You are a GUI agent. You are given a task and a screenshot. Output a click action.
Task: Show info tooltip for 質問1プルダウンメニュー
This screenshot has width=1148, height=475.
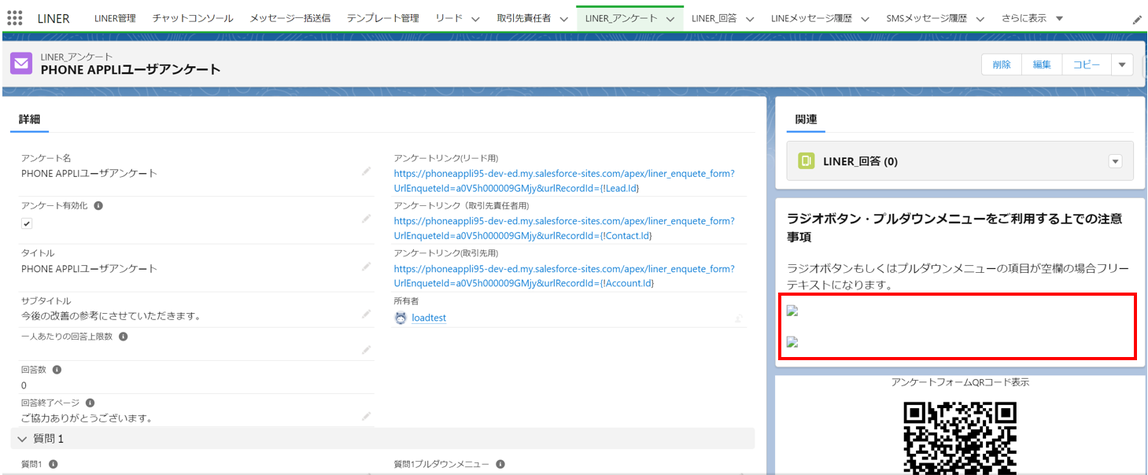499,464
